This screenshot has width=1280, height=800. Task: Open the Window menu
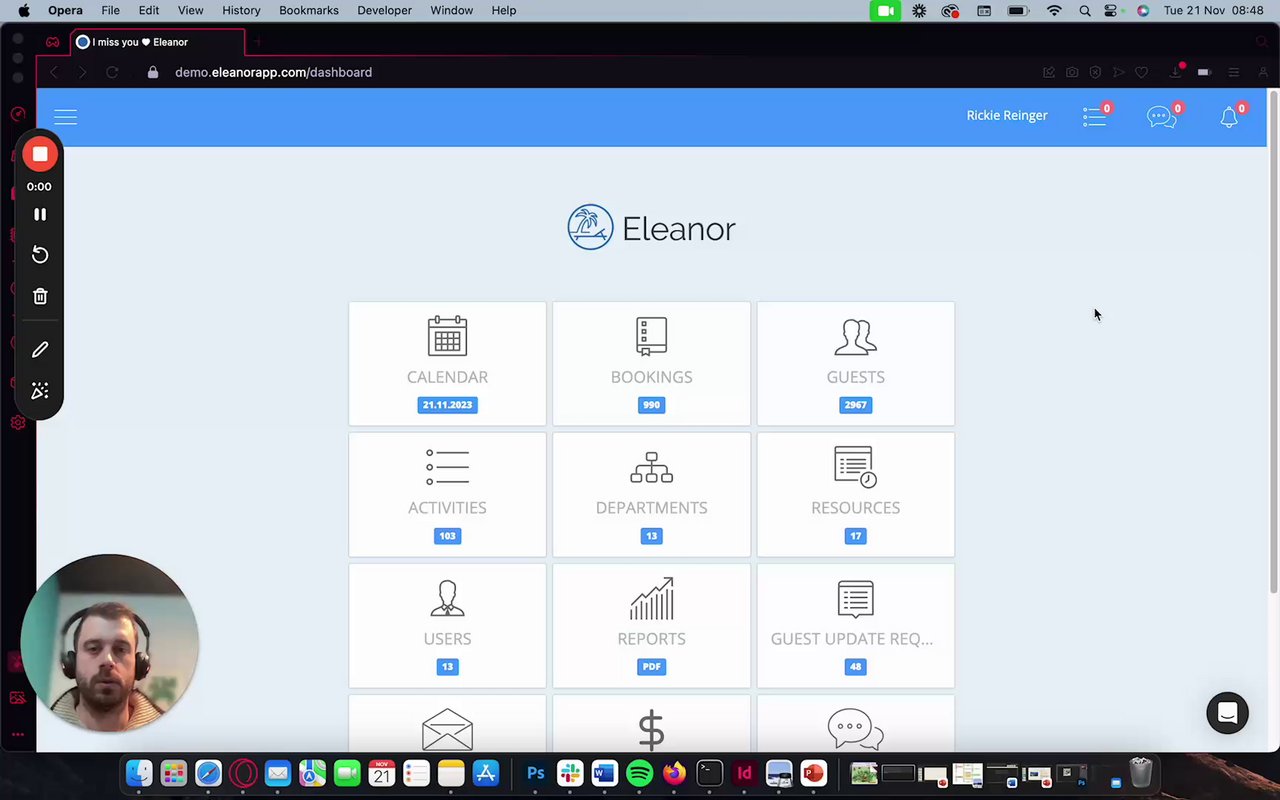(x=451, y=10)
